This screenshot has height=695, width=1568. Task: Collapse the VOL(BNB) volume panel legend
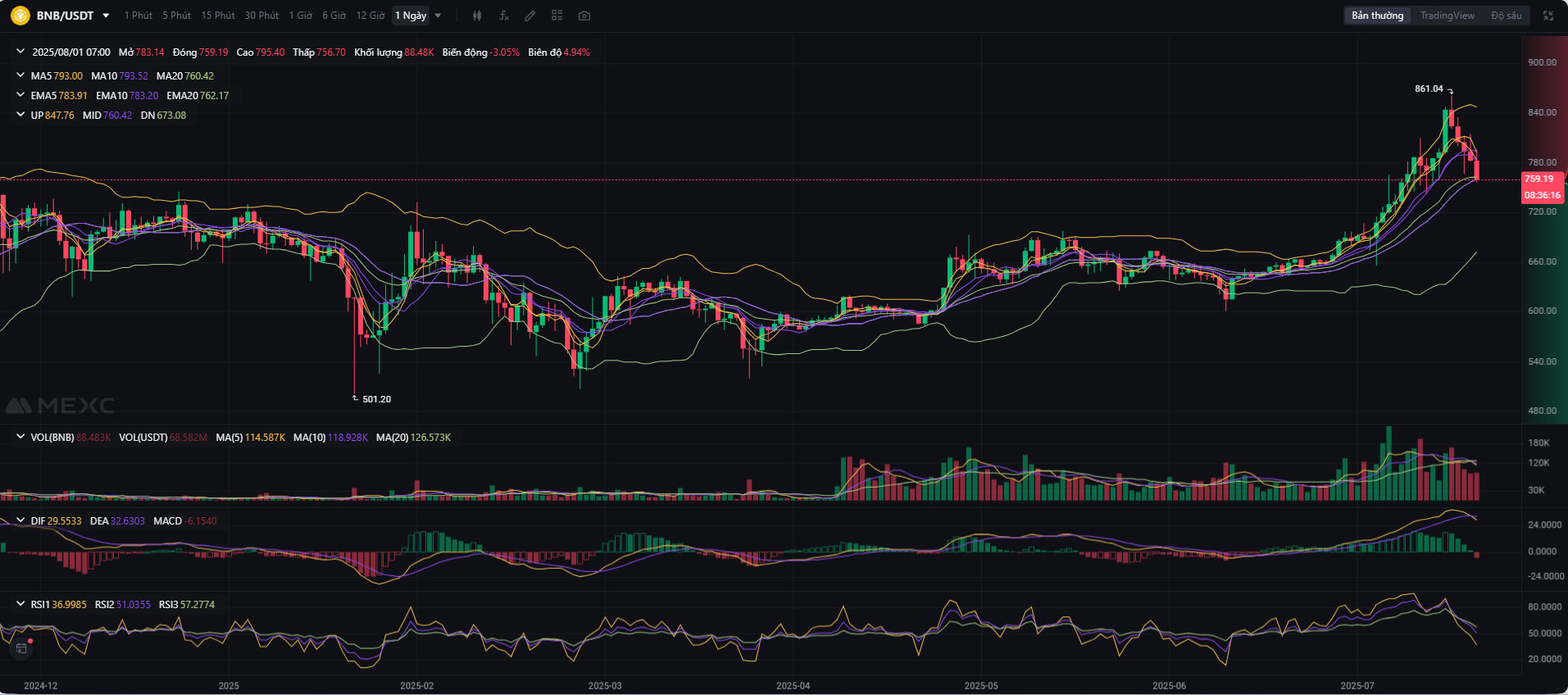[20, 437]
